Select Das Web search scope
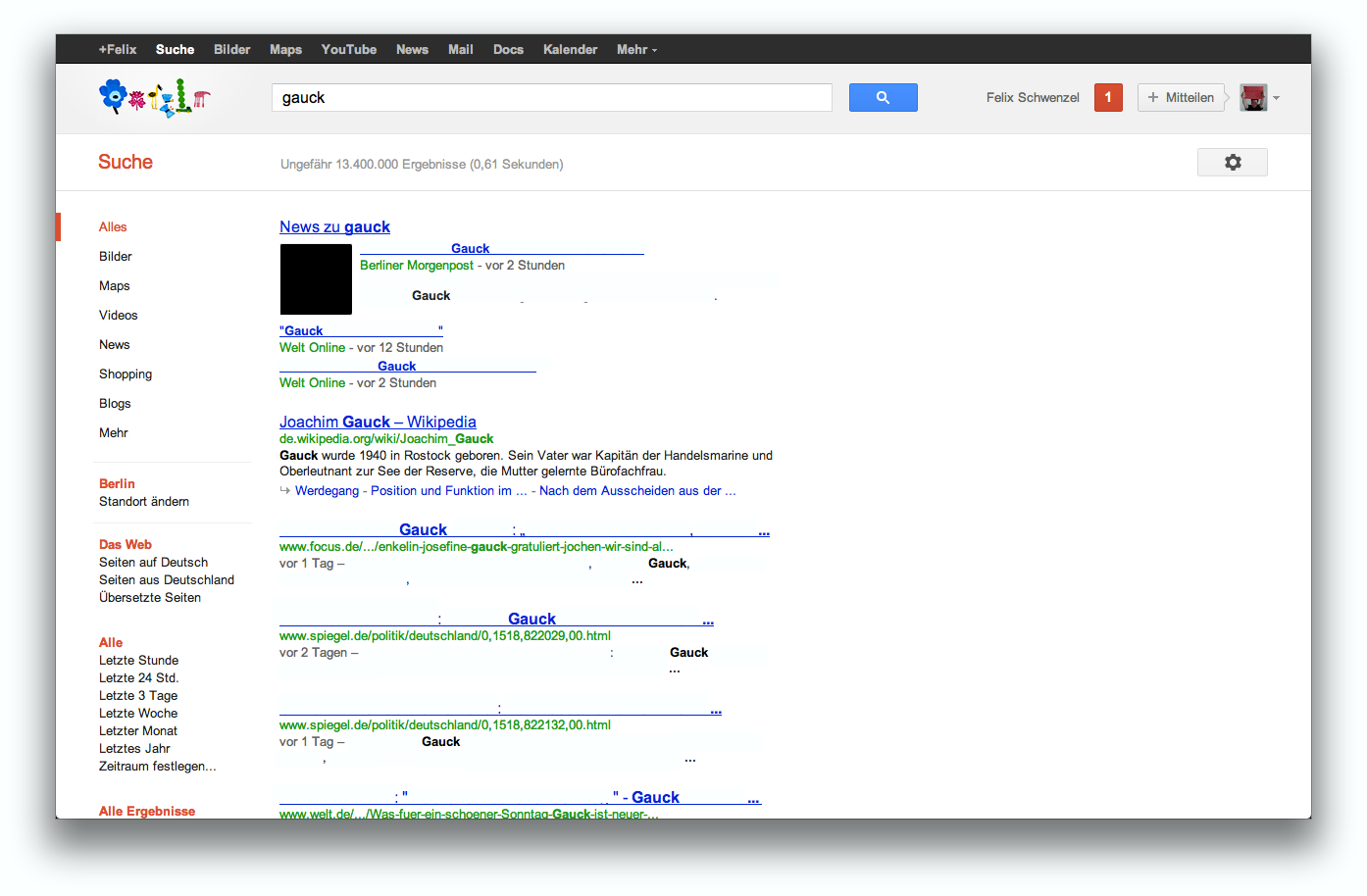The width and height of the screenshot is (1367, 896). [x=126, y=544]
